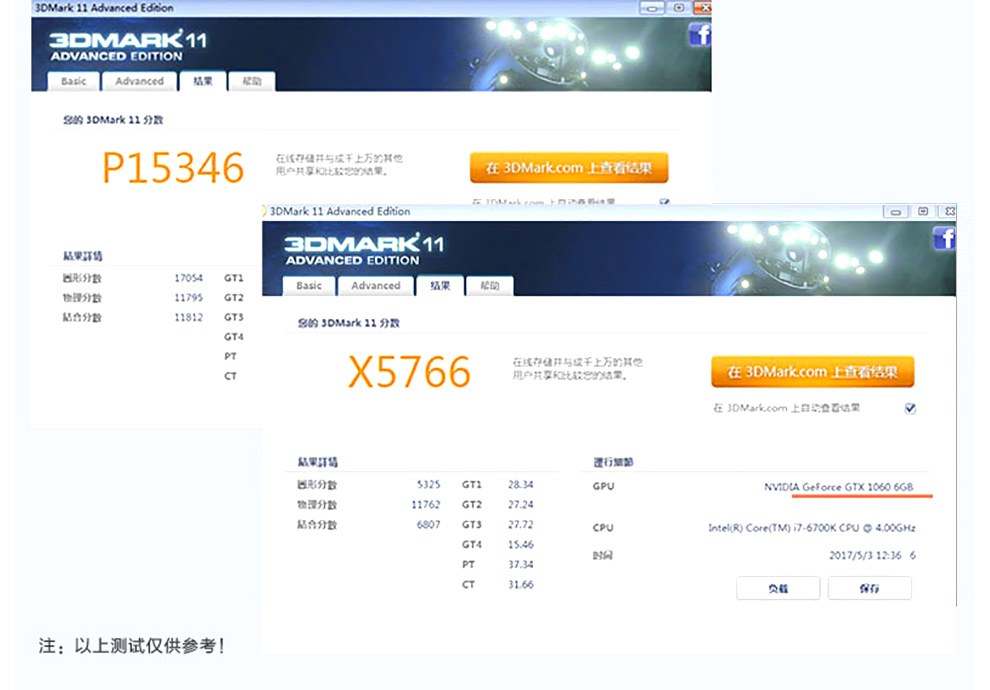Click front window title '3DMark 11 Advanced Edition'
The width and height of the screenshot is (990, 690).
point(340,211)
